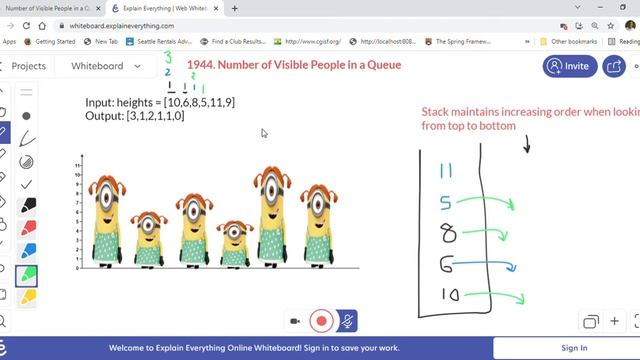Open the zoom magnifier tool
The image size is (640, 360).
[3, 321]
